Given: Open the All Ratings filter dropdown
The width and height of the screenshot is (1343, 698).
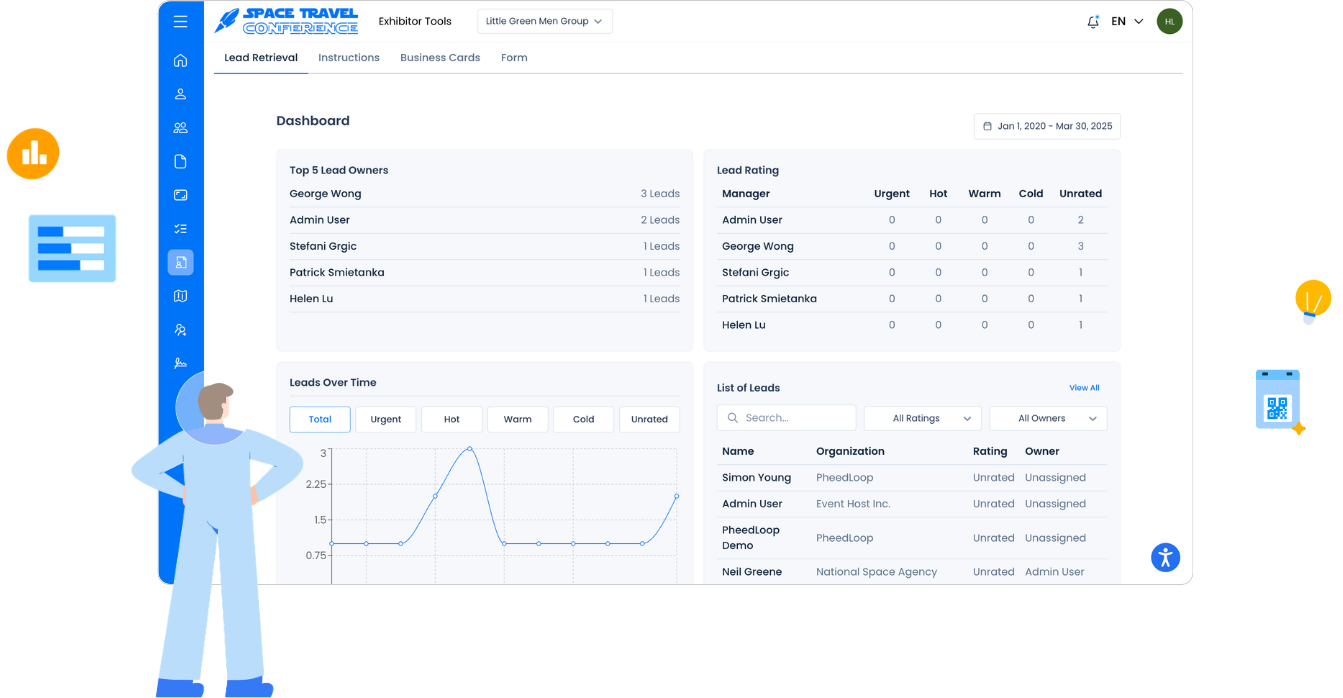Looking at the screenshot, I should (x=923, y=418).
